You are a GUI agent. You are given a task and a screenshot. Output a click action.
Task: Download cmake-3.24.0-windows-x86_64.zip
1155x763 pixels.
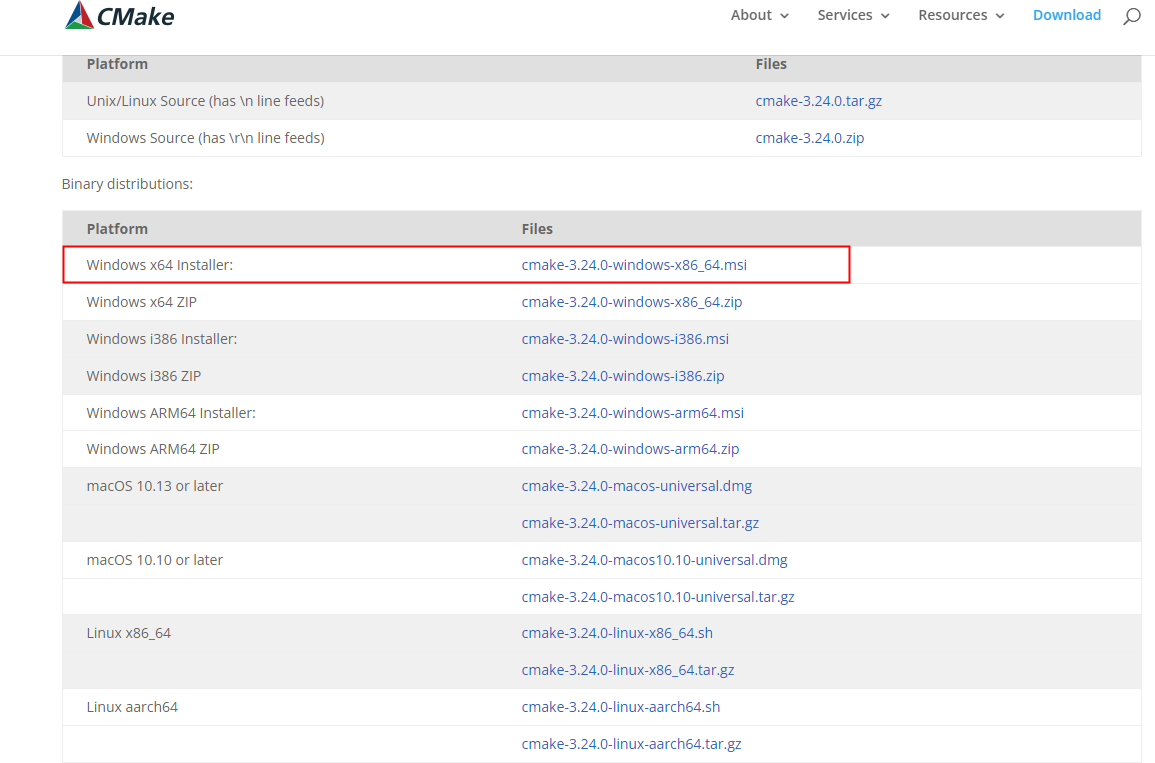click(x=631, y=302)
